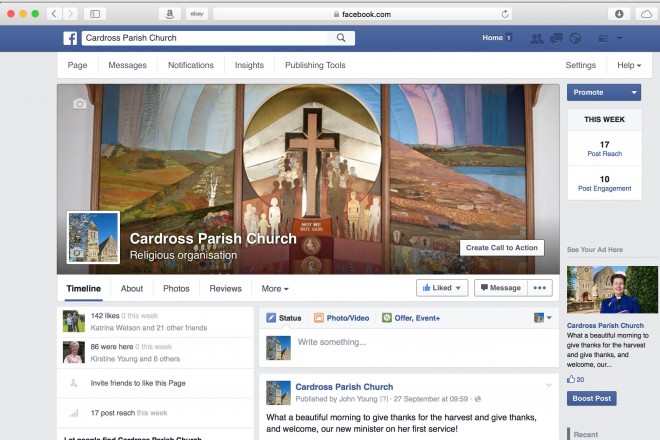Select the About tab

click(132, 288)
